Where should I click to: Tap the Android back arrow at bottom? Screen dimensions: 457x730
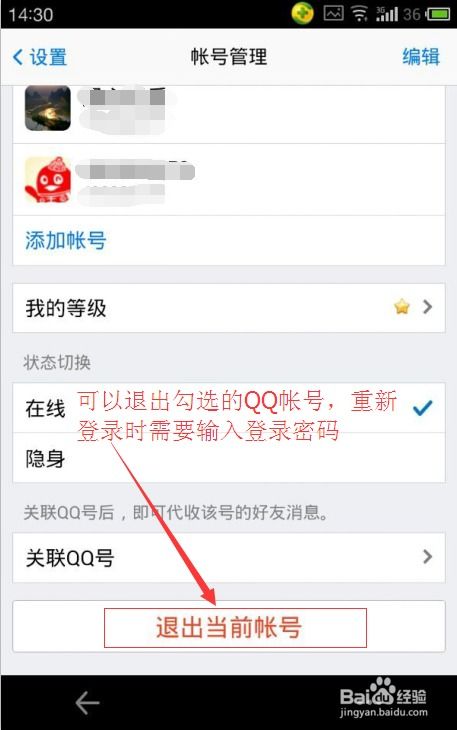click(x=87, y=702)
